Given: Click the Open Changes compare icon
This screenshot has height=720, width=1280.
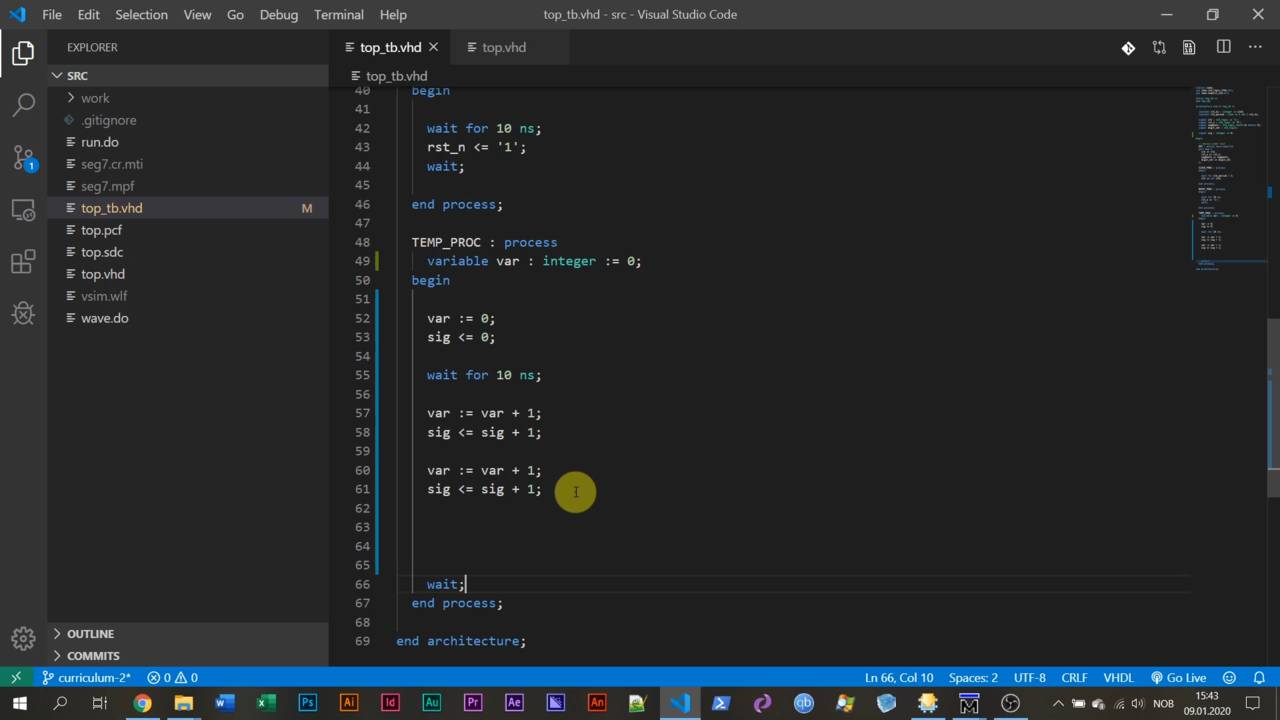Looking at the screenshot, I should tap(1159, 47).
